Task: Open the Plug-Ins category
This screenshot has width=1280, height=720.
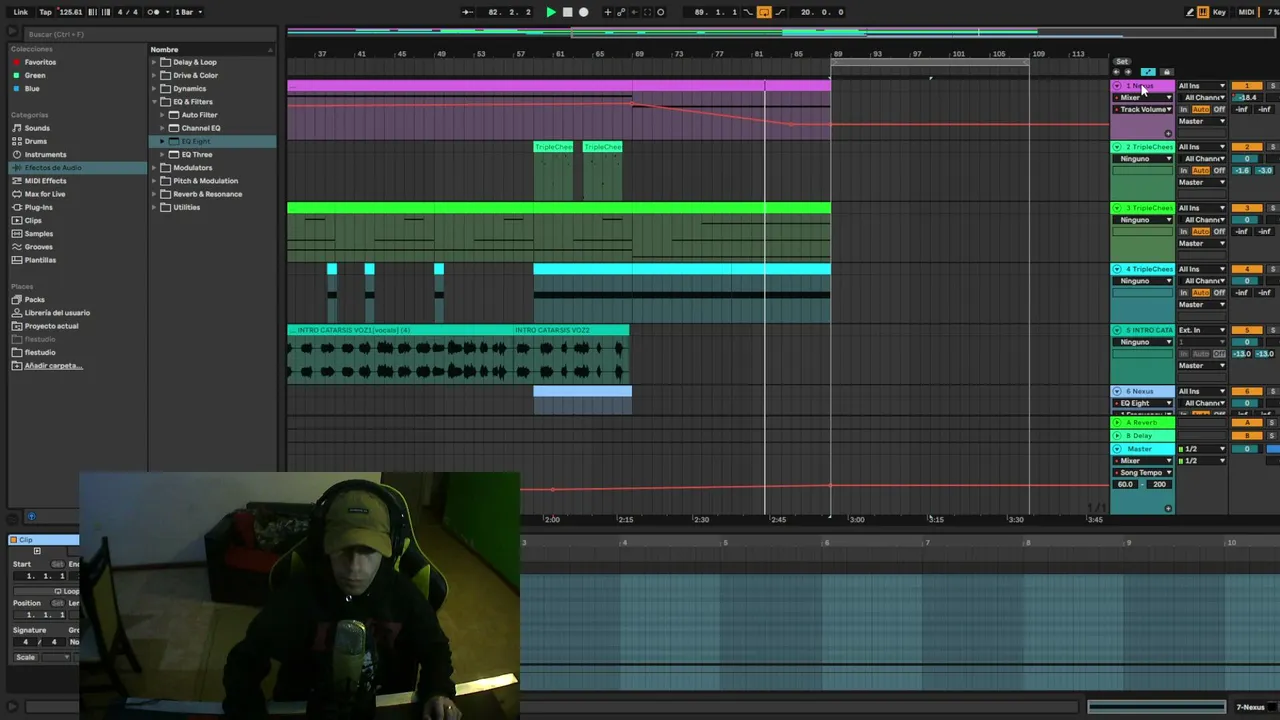Action: pos(38,207)
